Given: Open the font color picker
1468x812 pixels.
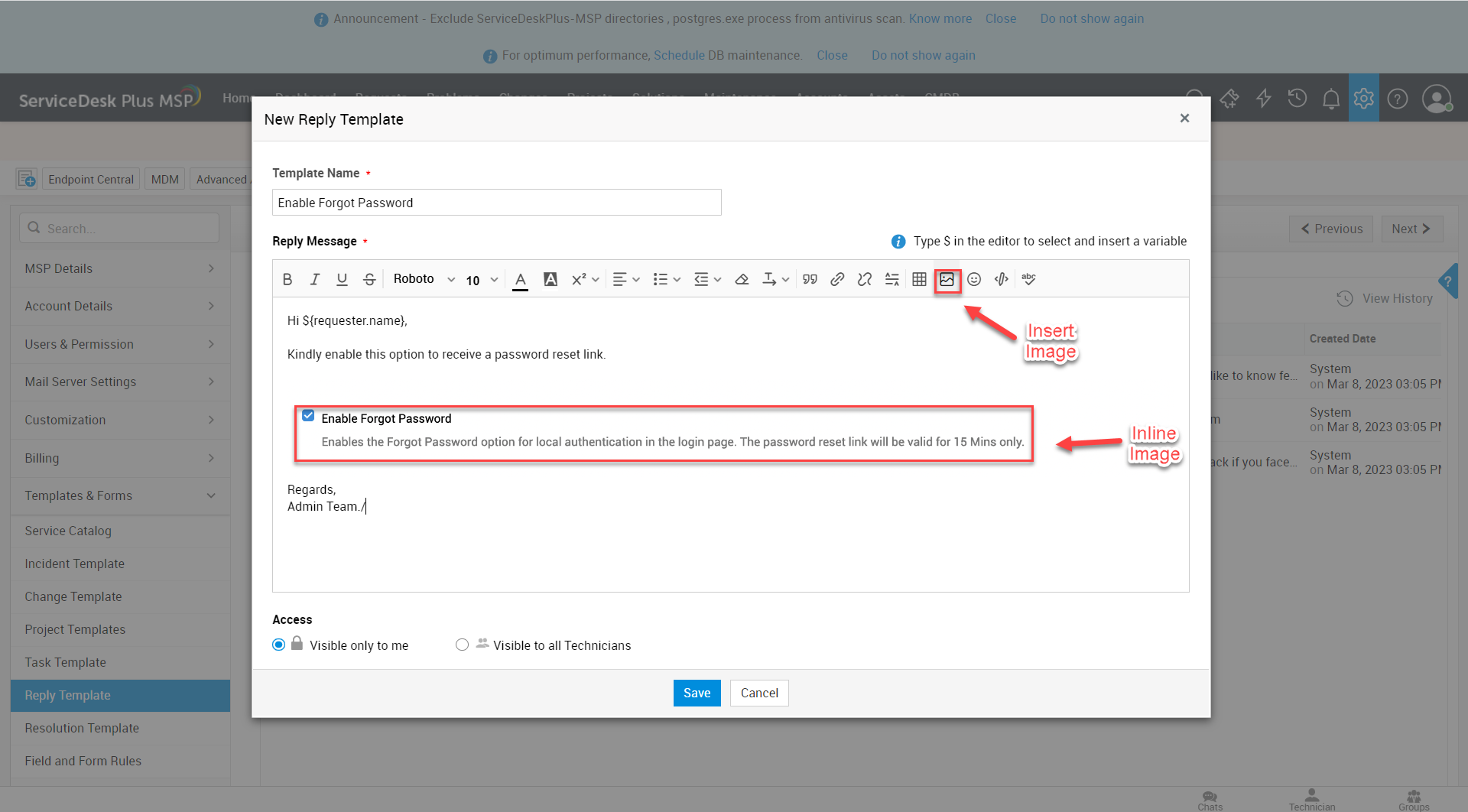Looking at the screenshot, I should coord(520,280).
